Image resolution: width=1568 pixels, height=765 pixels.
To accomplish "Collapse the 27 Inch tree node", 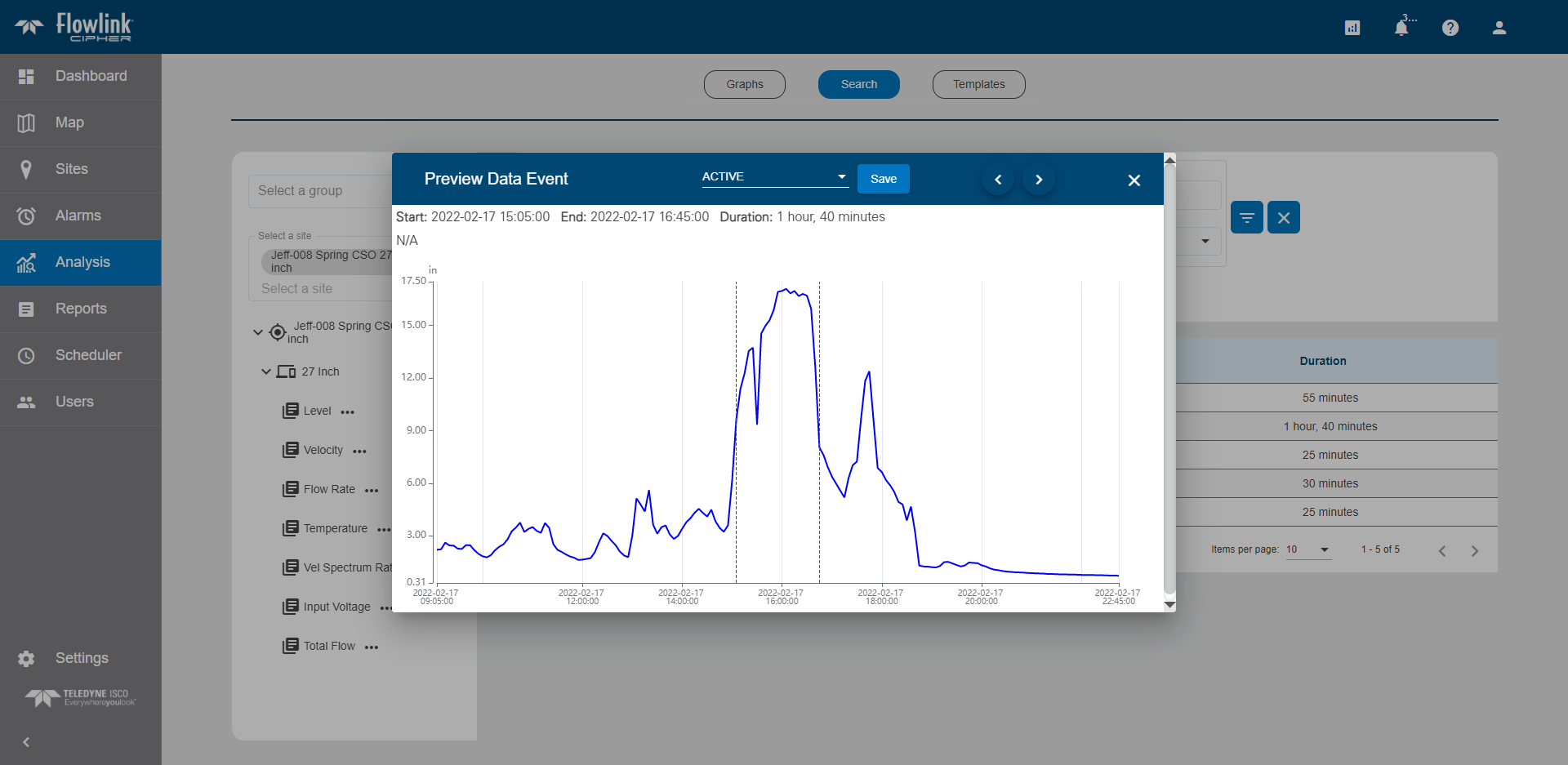I will coord(265,371).
